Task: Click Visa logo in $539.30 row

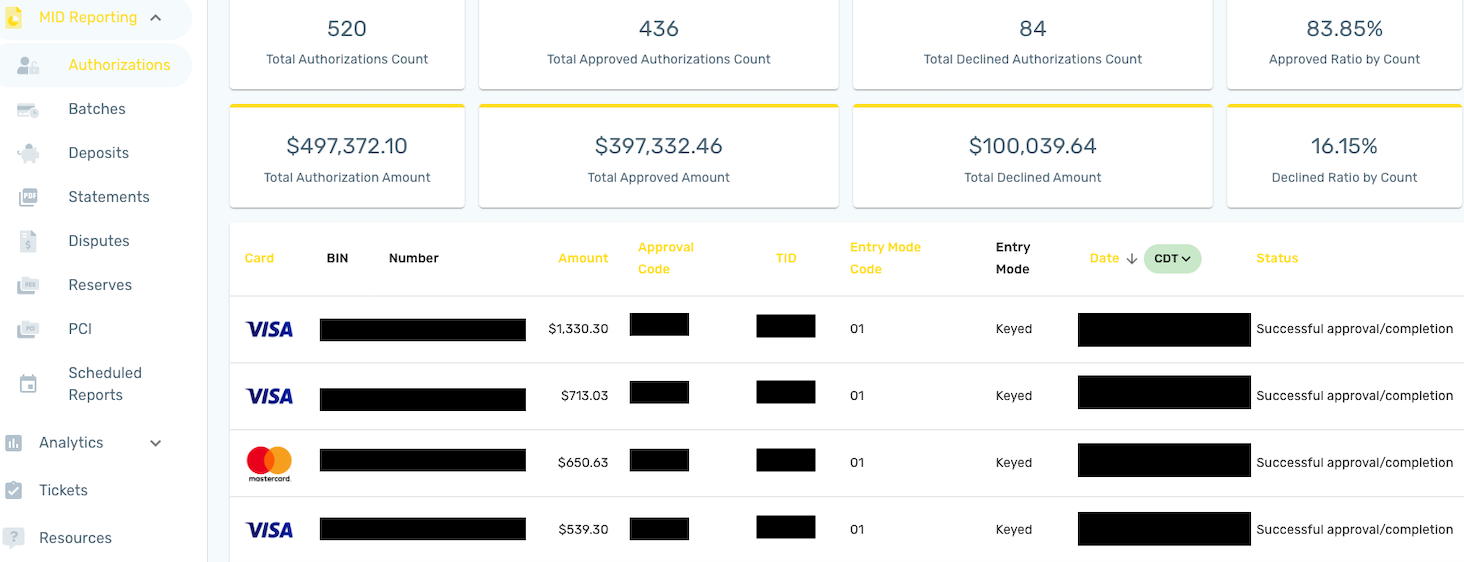Action: pyautogui.click(x=269, y=530)
